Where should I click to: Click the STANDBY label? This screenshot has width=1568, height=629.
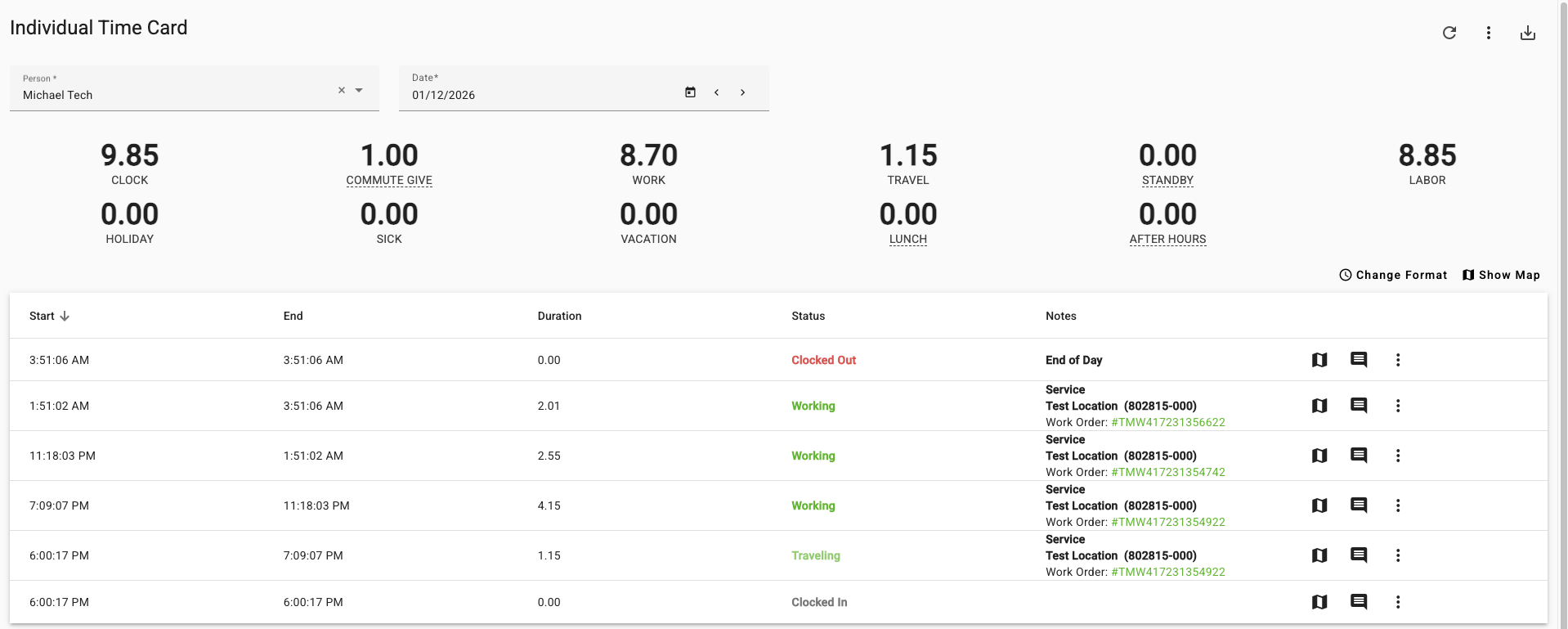(1167, 180)
